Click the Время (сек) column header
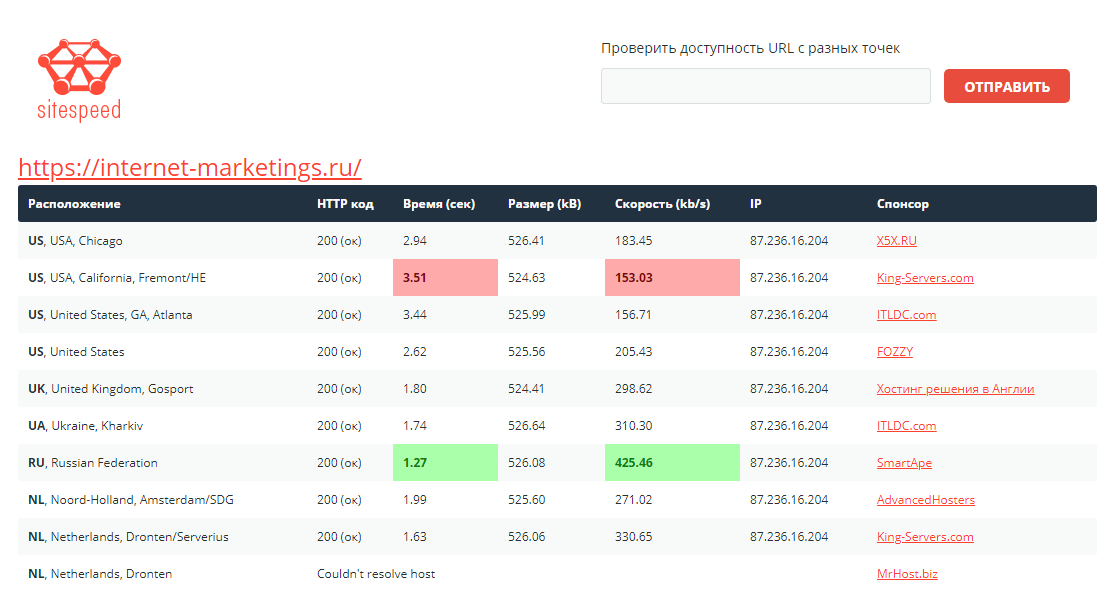This screenshot has width=1107, height=592. click(x=438, y=204)
